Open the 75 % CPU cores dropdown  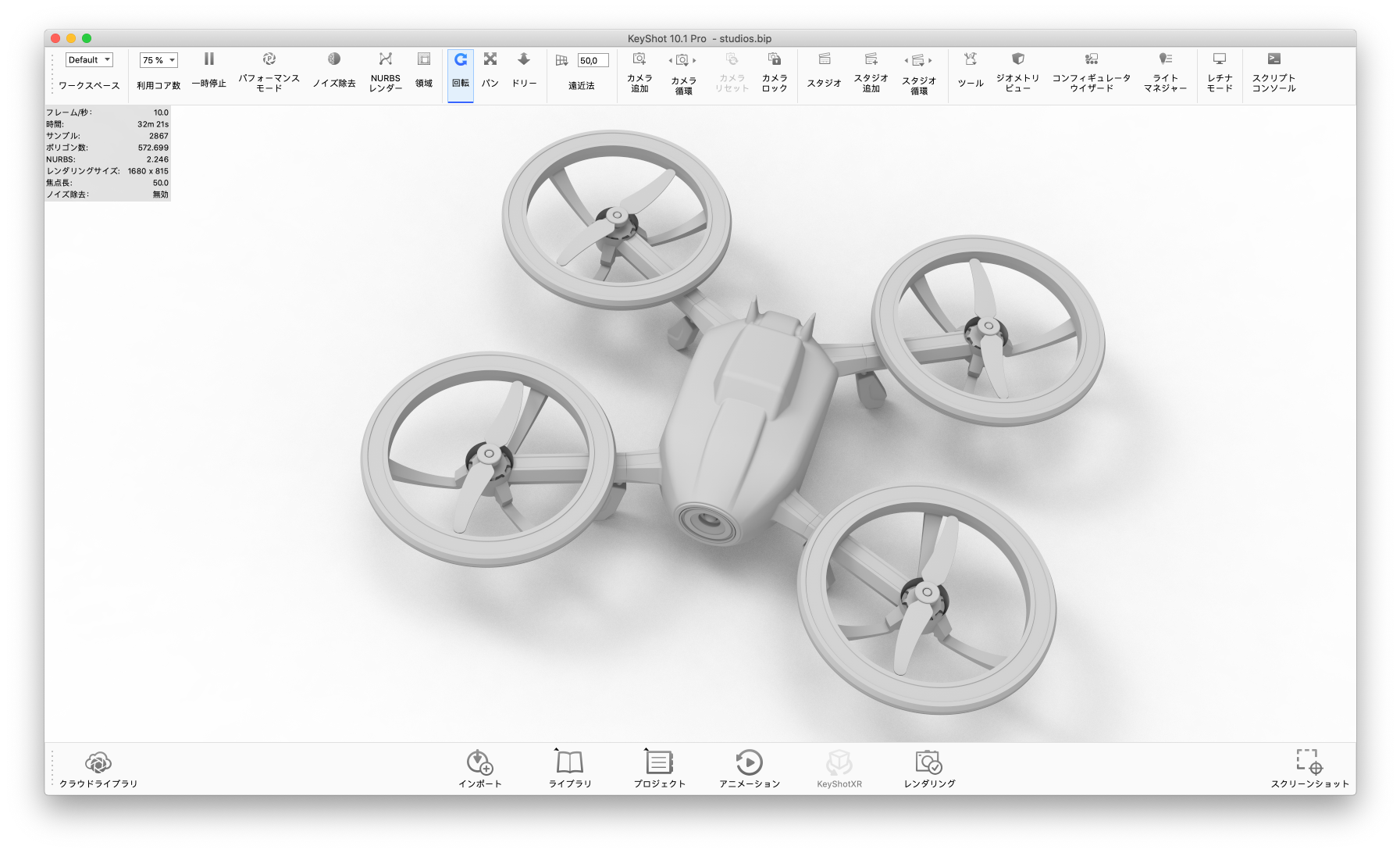(159, 60)
